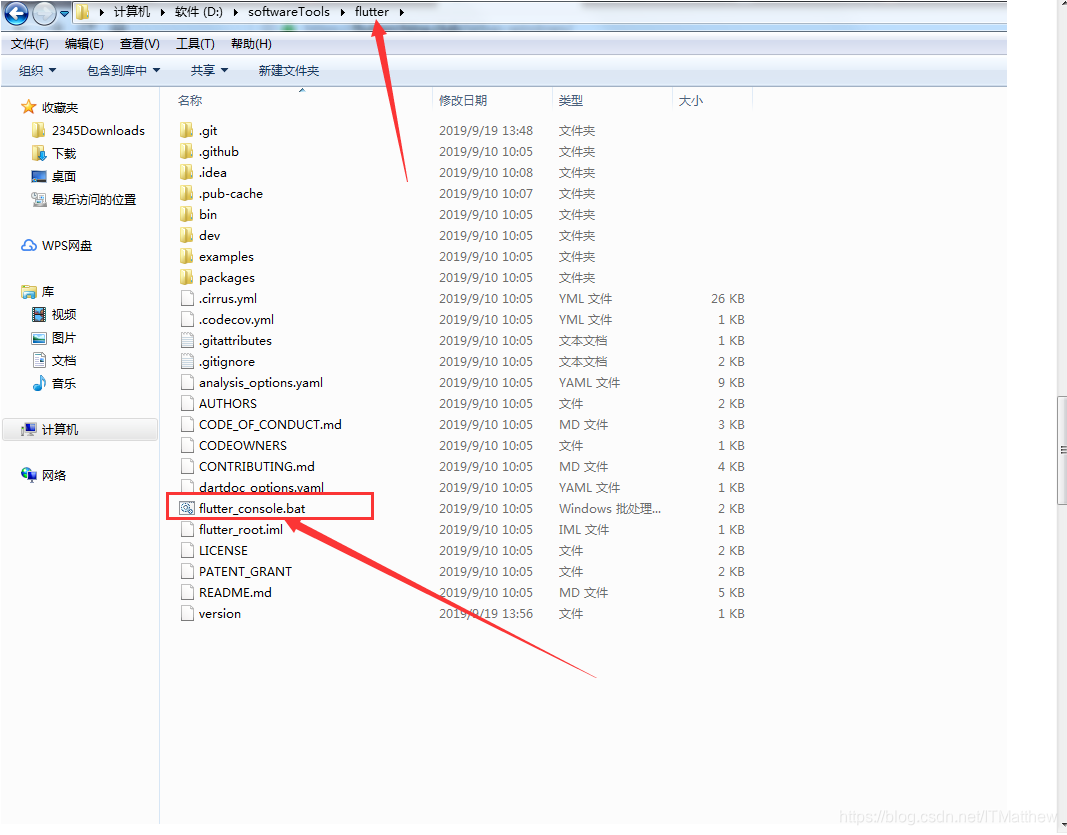Select 最近访问的位置 icon in sidebar
The height and width of the screenshot is (835, 1067).
pyautogui.click(x=39, y=199)
